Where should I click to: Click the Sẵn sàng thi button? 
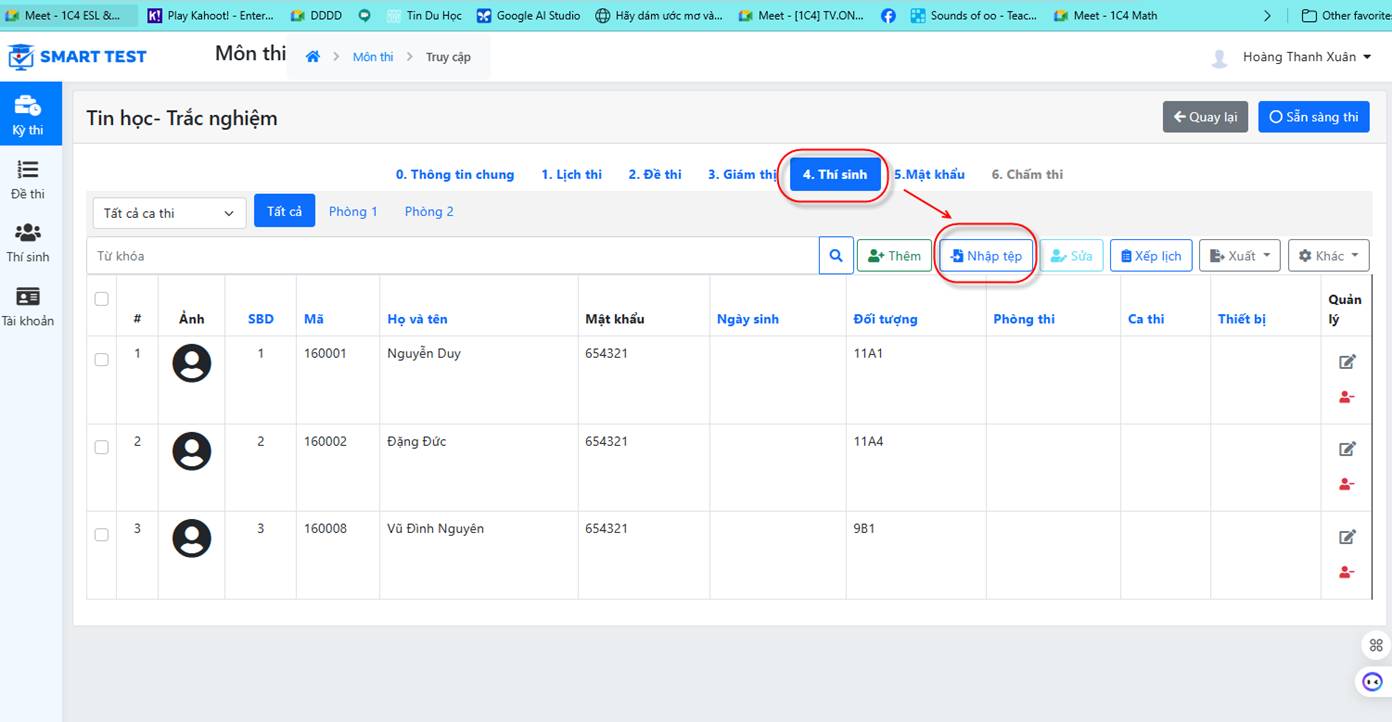coord(1313,117)
